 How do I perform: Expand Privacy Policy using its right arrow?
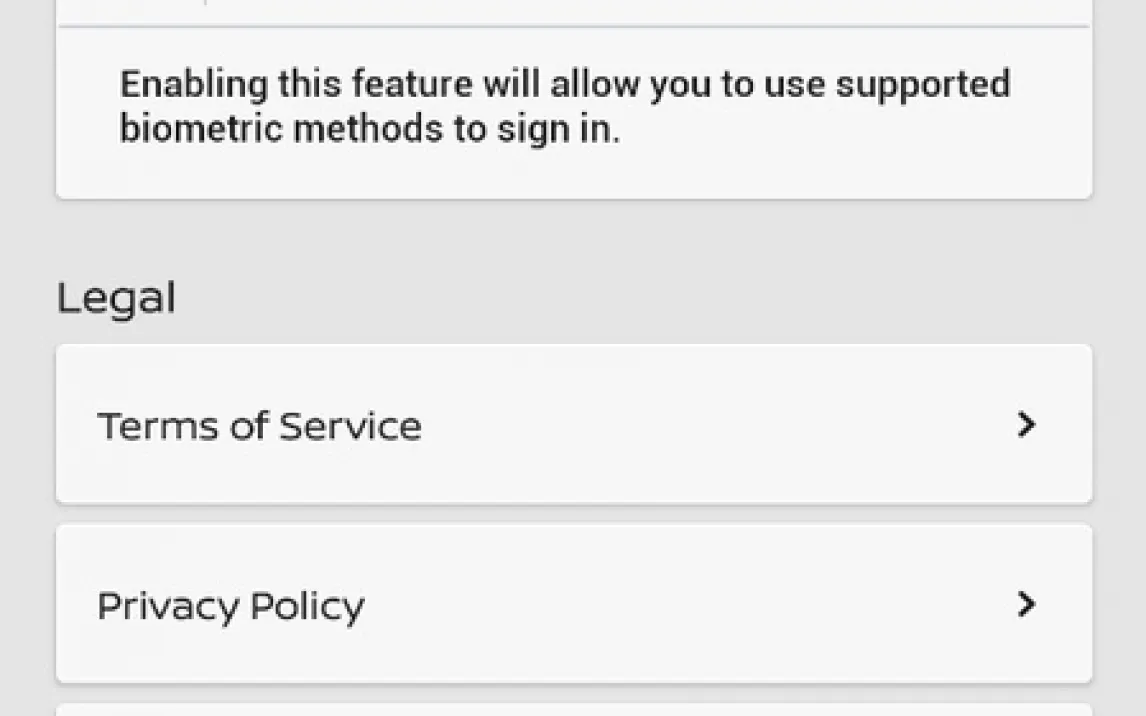click(1025, 604)
